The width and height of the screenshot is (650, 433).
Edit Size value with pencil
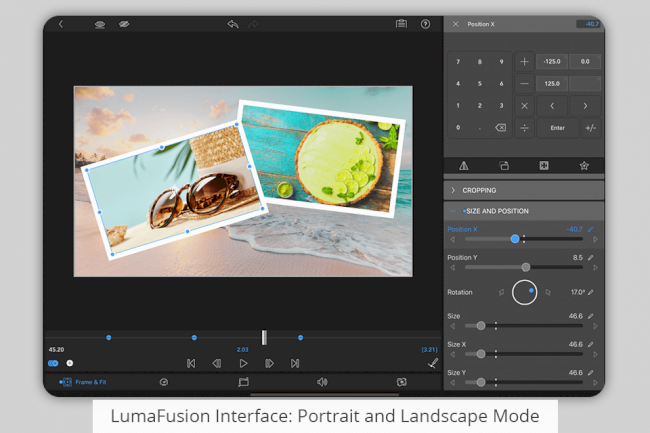(x=591, y=316)
